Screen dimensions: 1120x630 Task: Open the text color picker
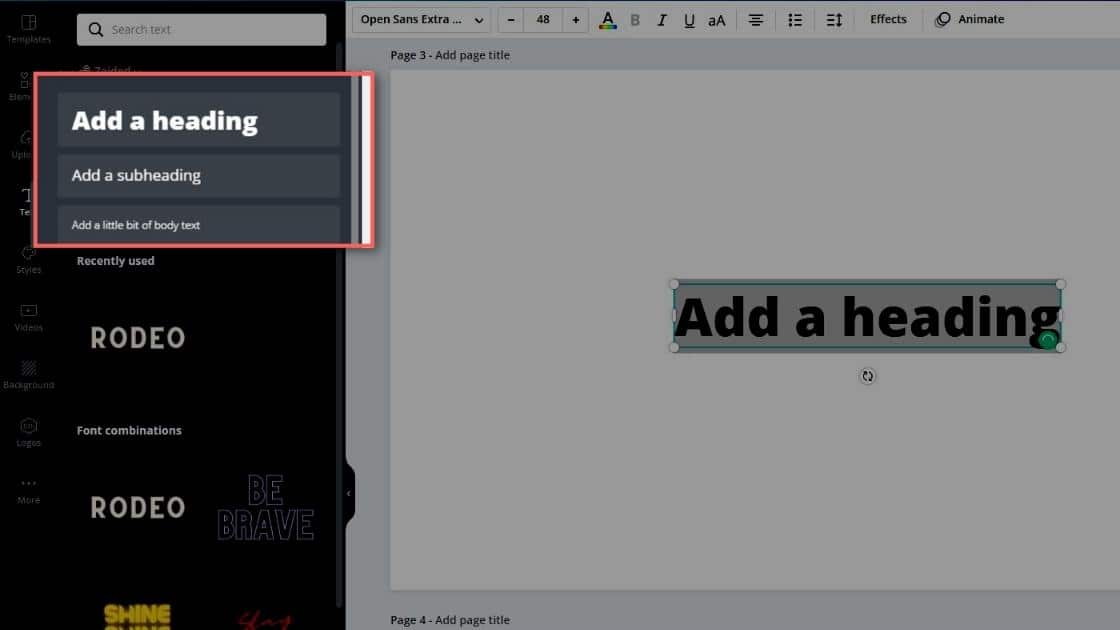click(x=608, y=20)
